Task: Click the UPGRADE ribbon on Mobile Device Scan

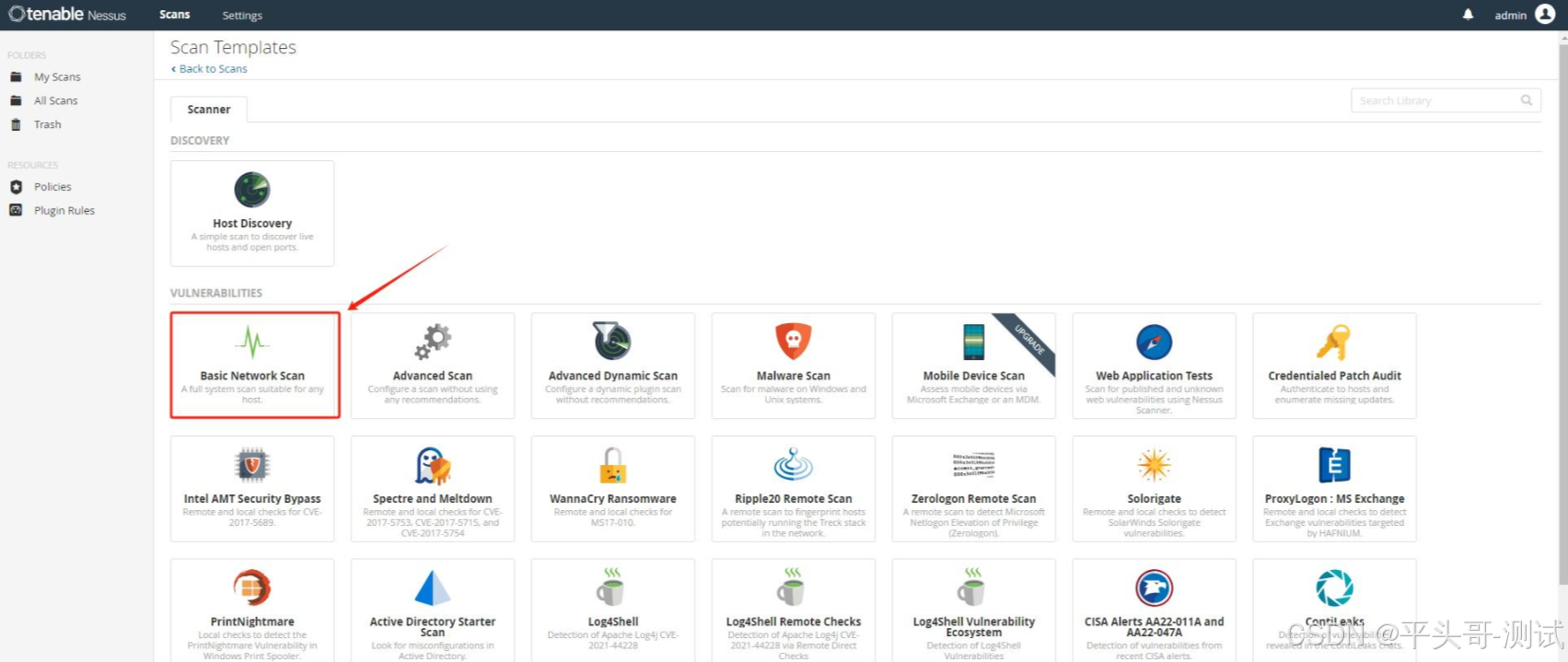Action: pos(1028,341)
